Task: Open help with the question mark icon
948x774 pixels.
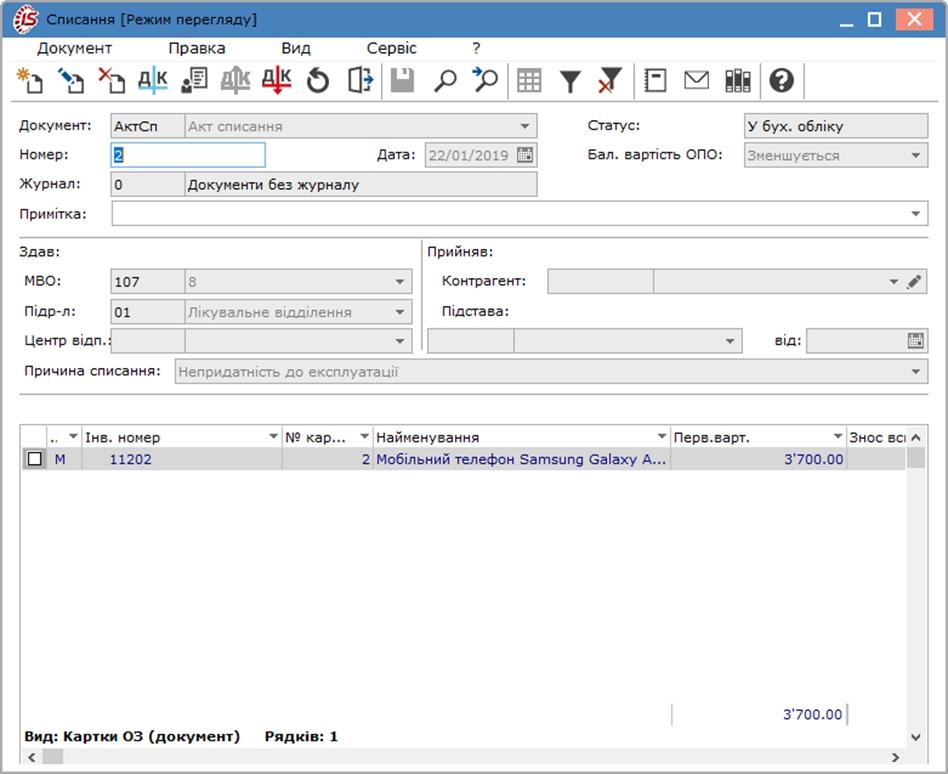Action: [x=781, y=80]
